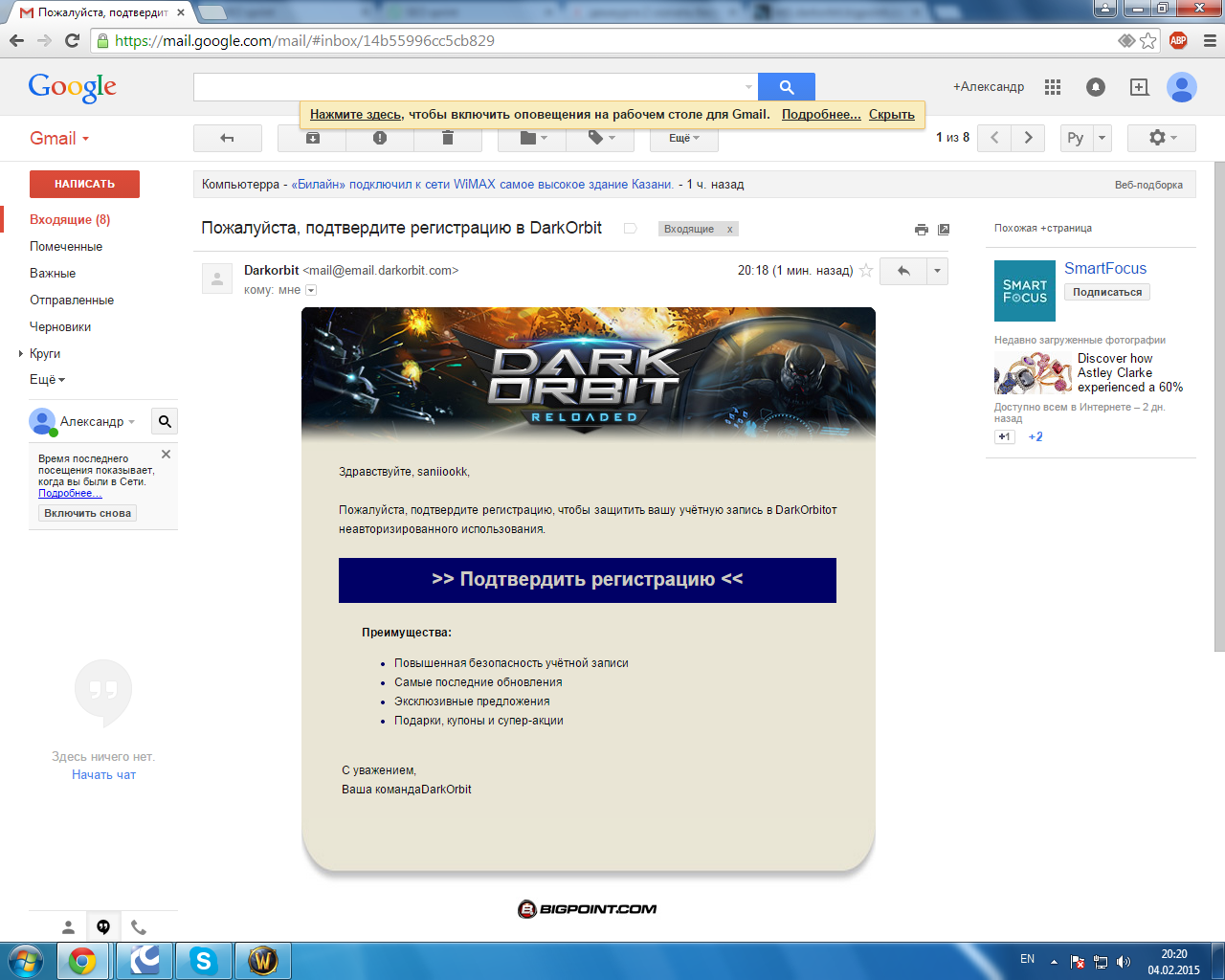Viewport: 1225px width, 980px height.
Task: Hide the desktop notification banner via Скрыть
Action: [x=892, y=115]
